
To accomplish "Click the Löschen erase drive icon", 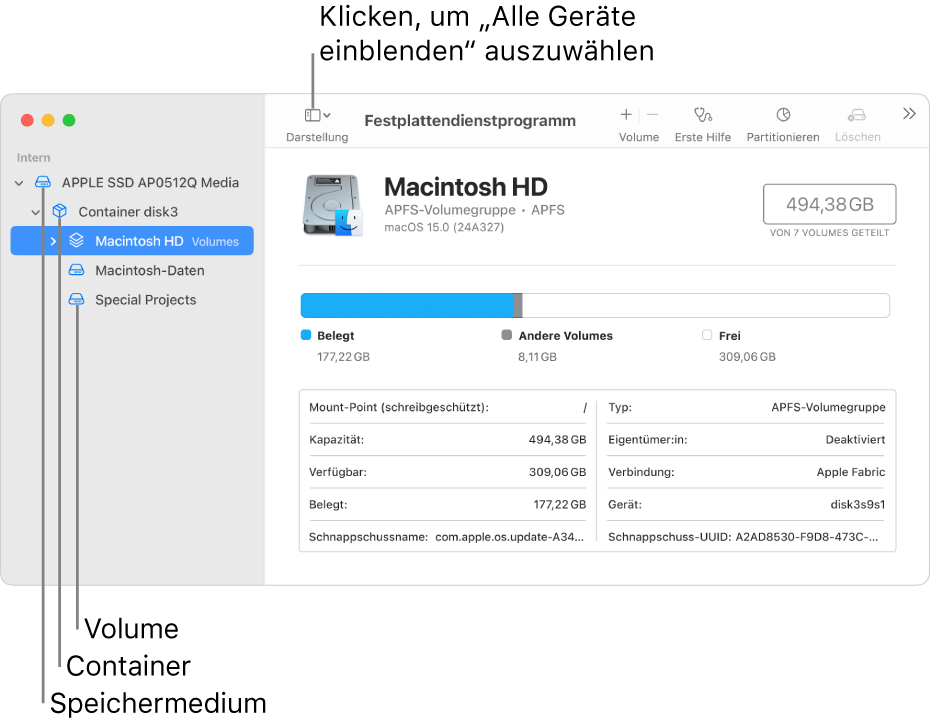I will (857, 115).
